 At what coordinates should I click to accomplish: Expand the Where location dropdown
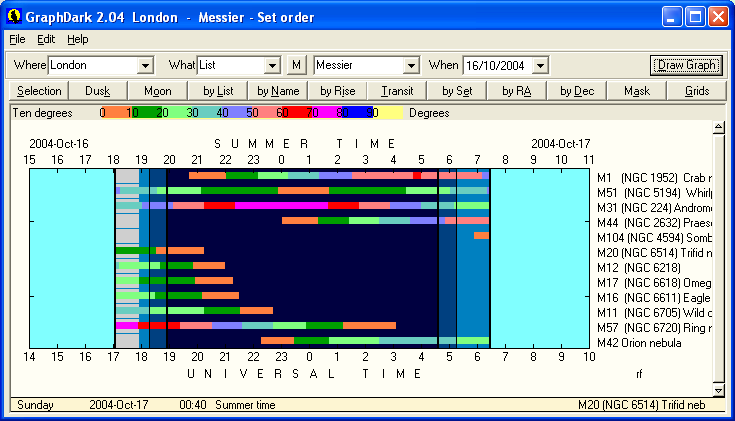(x=146, y=66)
